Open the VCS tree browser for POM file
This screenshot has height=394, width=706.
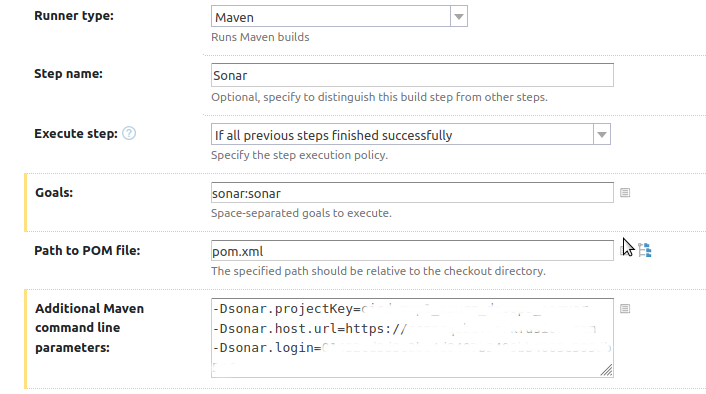click(x=645, y=250)
